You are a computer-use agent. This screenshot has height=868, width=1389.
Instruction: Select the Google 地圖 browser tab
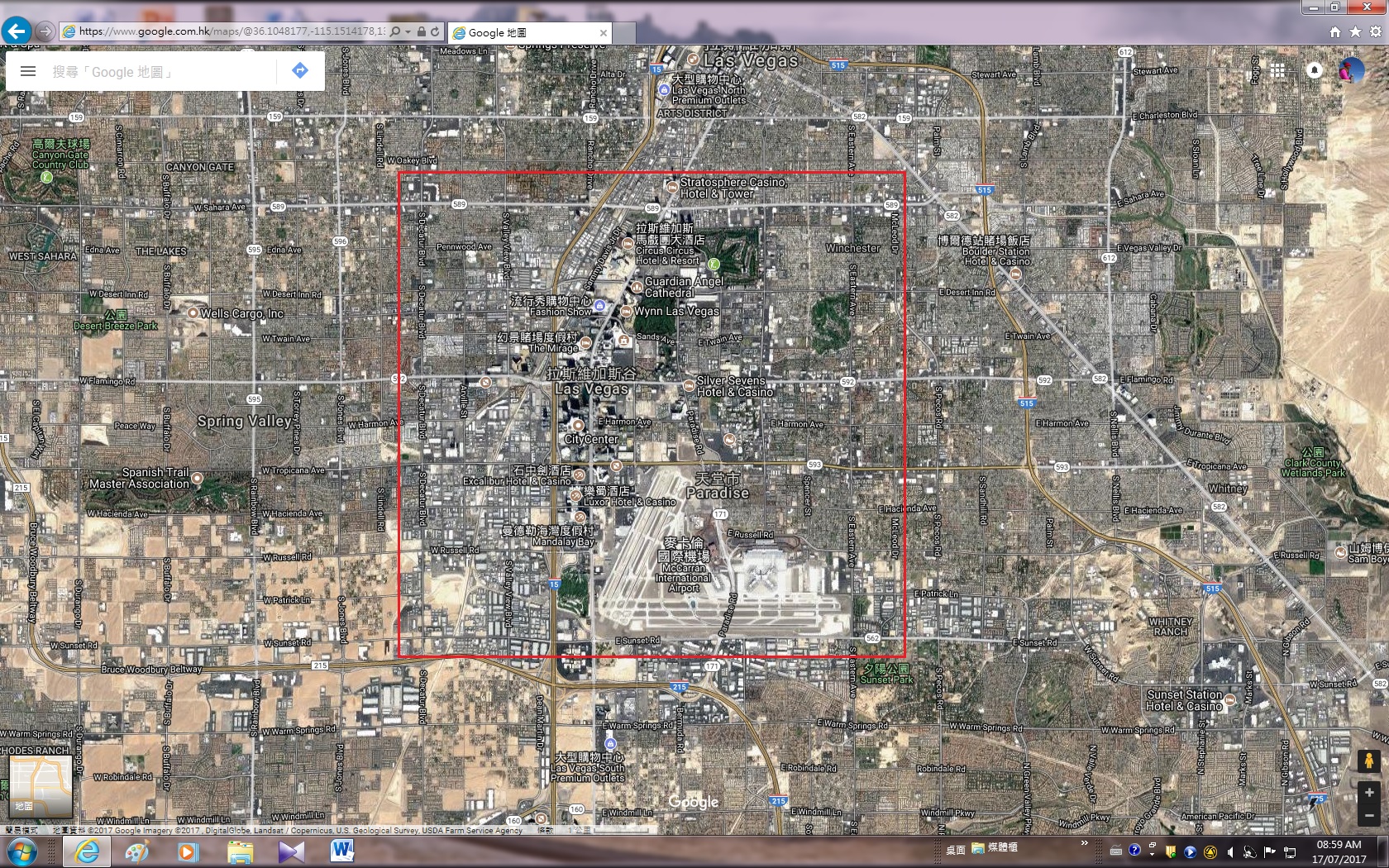pyautogui.click(x=529, y=33)
